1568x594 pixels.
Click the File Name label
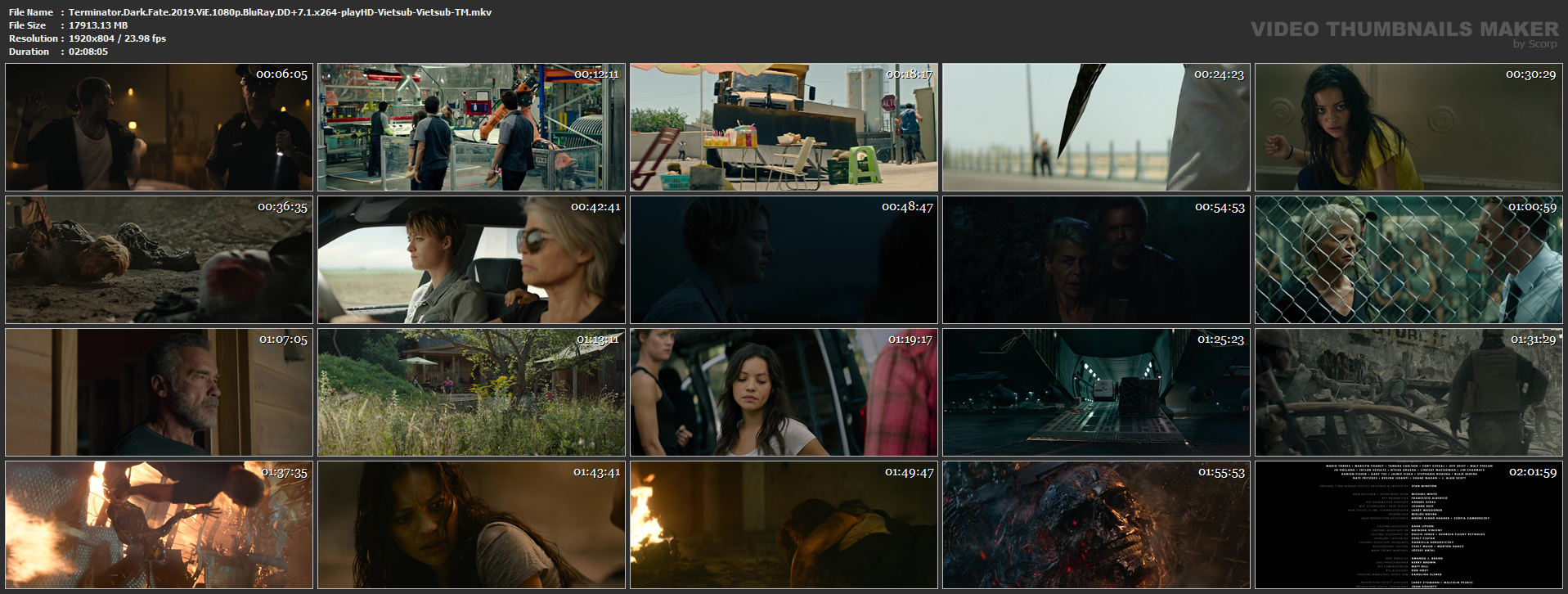[x=31, y=12]
